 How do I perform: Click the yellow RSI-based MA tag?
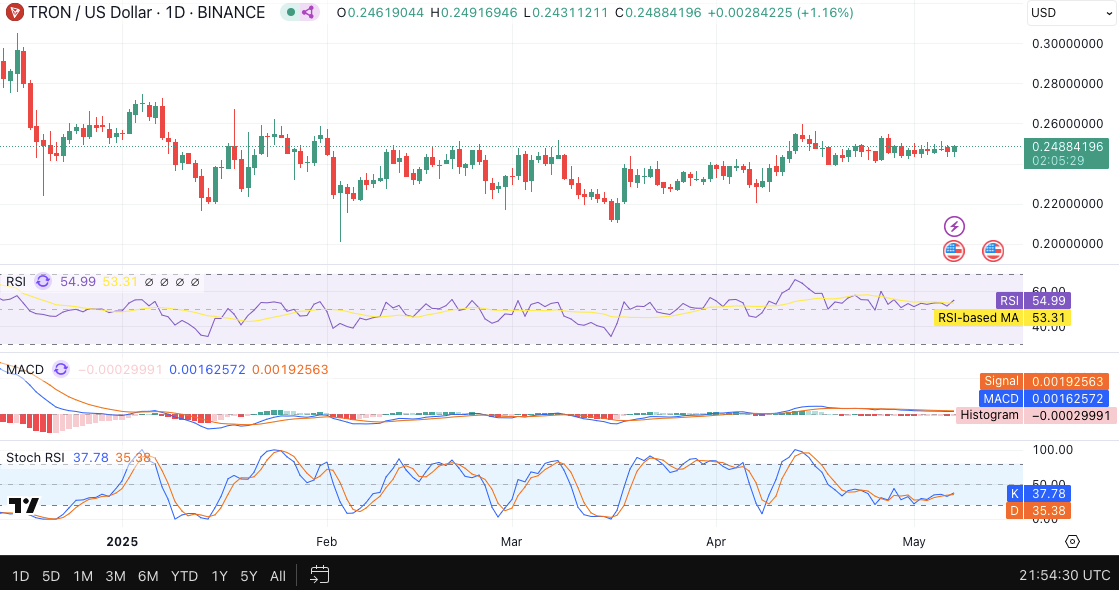(1003, 317)
